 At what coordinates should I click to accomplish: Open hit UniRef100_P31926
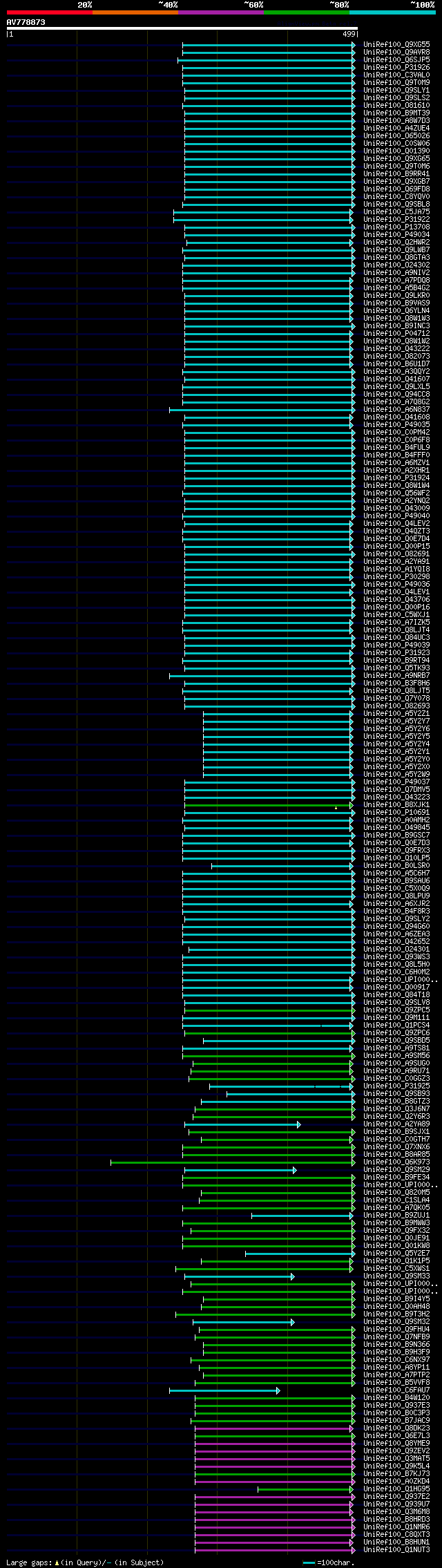pos(396,68)
